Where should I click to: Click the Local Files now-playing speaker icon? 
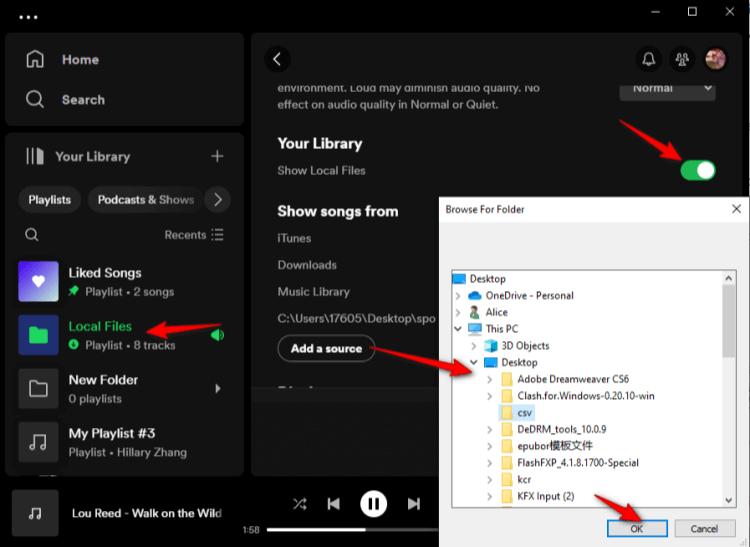click(x=218, y=335)
